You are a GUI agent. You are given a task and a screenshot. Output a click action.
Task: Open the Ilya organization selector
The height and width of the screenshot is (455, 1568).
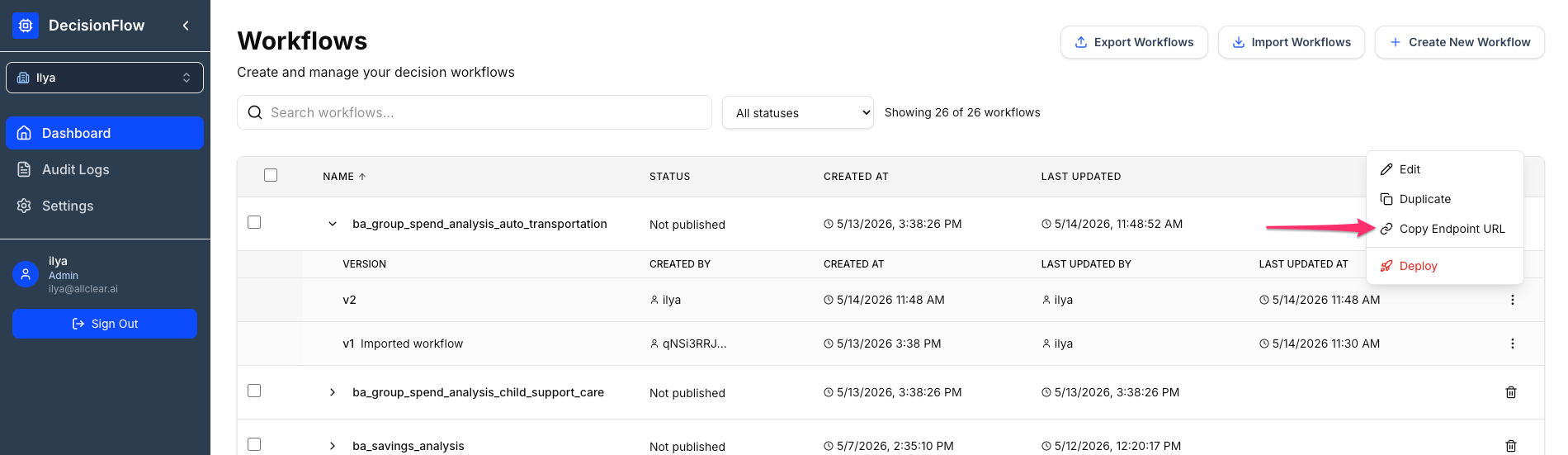(105, 78)
